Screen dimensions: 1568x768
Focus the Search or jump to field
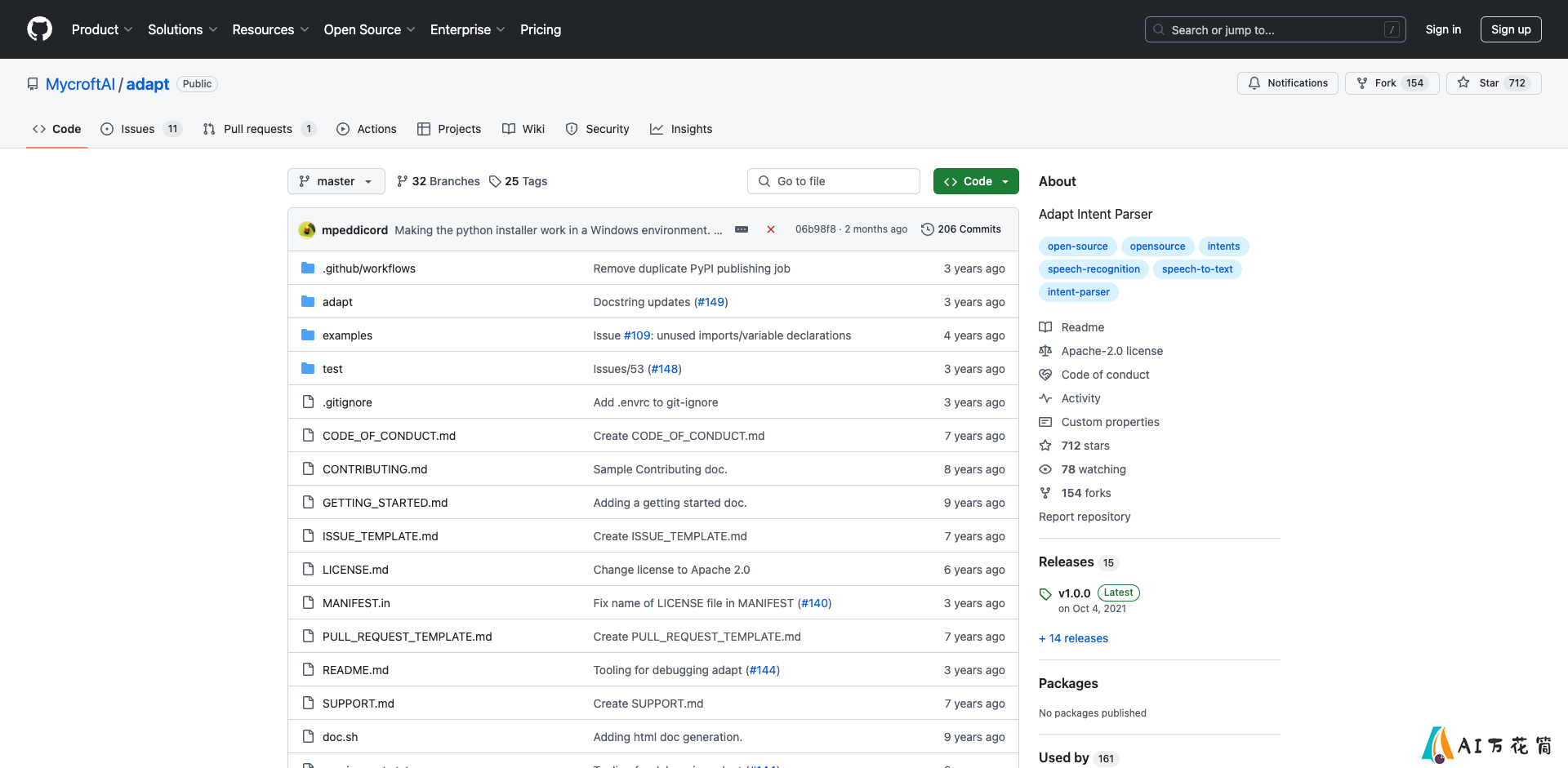pyautogui.click(x=1276, y=29)
